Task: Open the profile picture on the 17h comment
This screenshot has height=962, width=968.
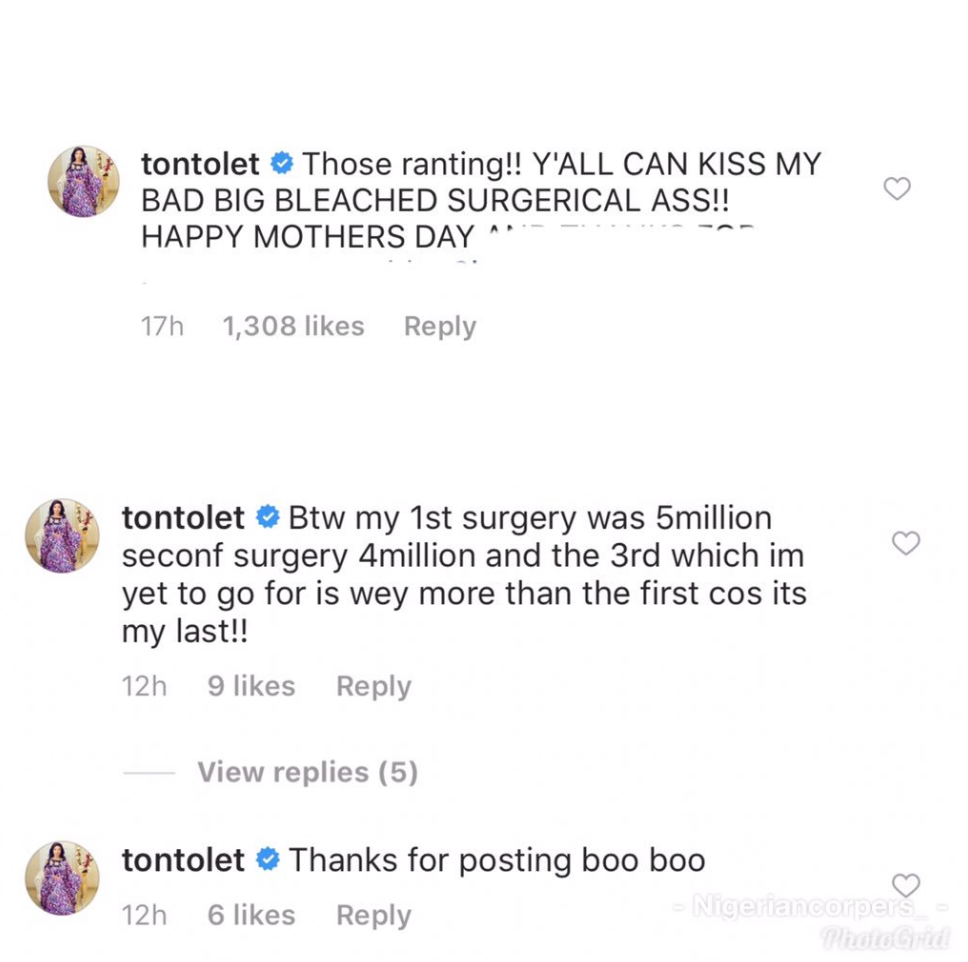Action: click(x=84, y=181)
